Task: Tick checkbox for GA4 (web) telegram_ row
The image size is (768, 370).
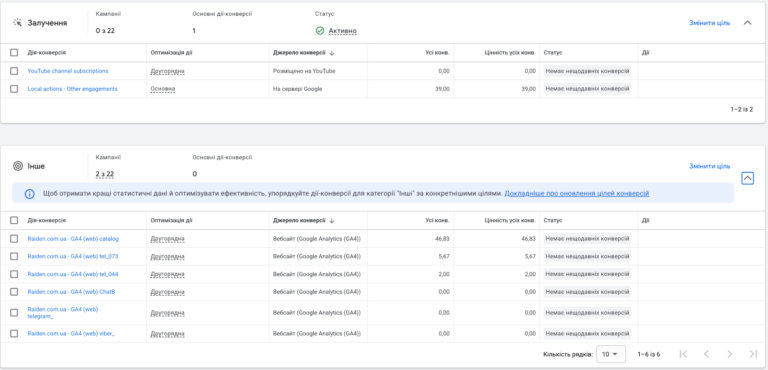Action: pos(14,313)
